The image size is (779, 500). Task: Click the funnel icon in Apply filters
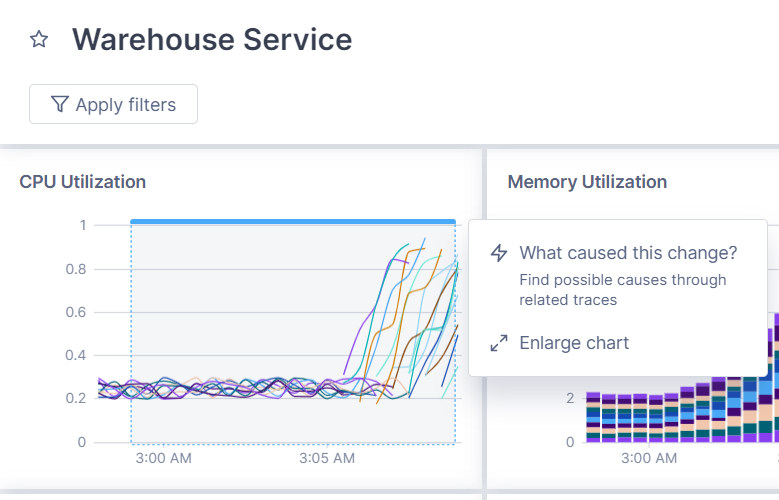60,104
